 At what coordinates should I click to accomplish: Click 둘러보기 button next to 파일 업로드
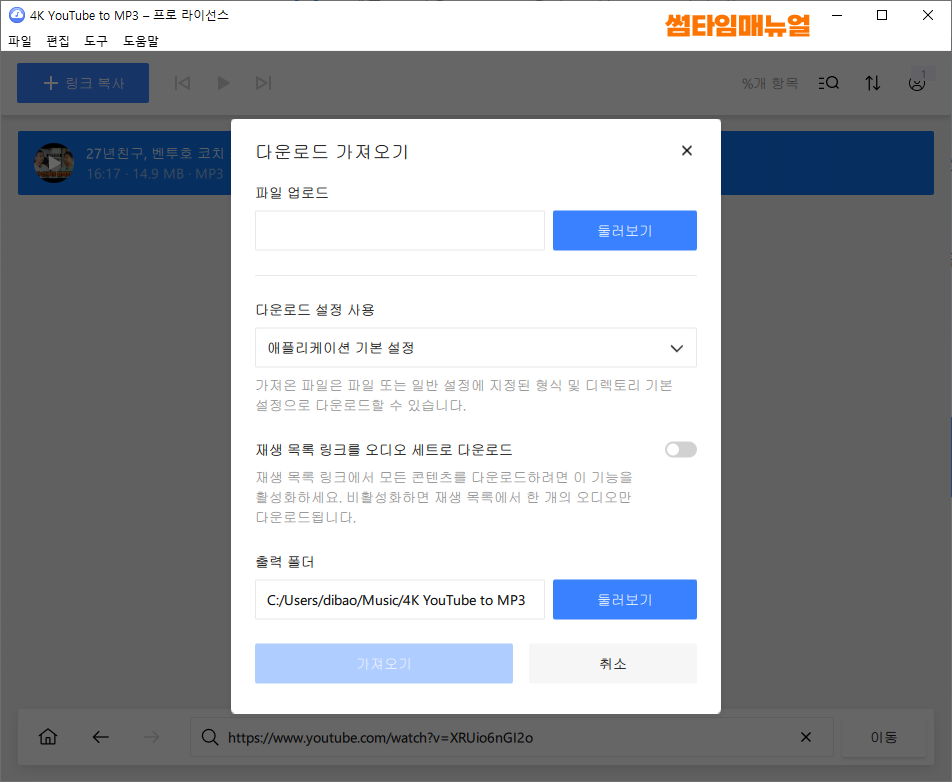(x=625, y=231)
